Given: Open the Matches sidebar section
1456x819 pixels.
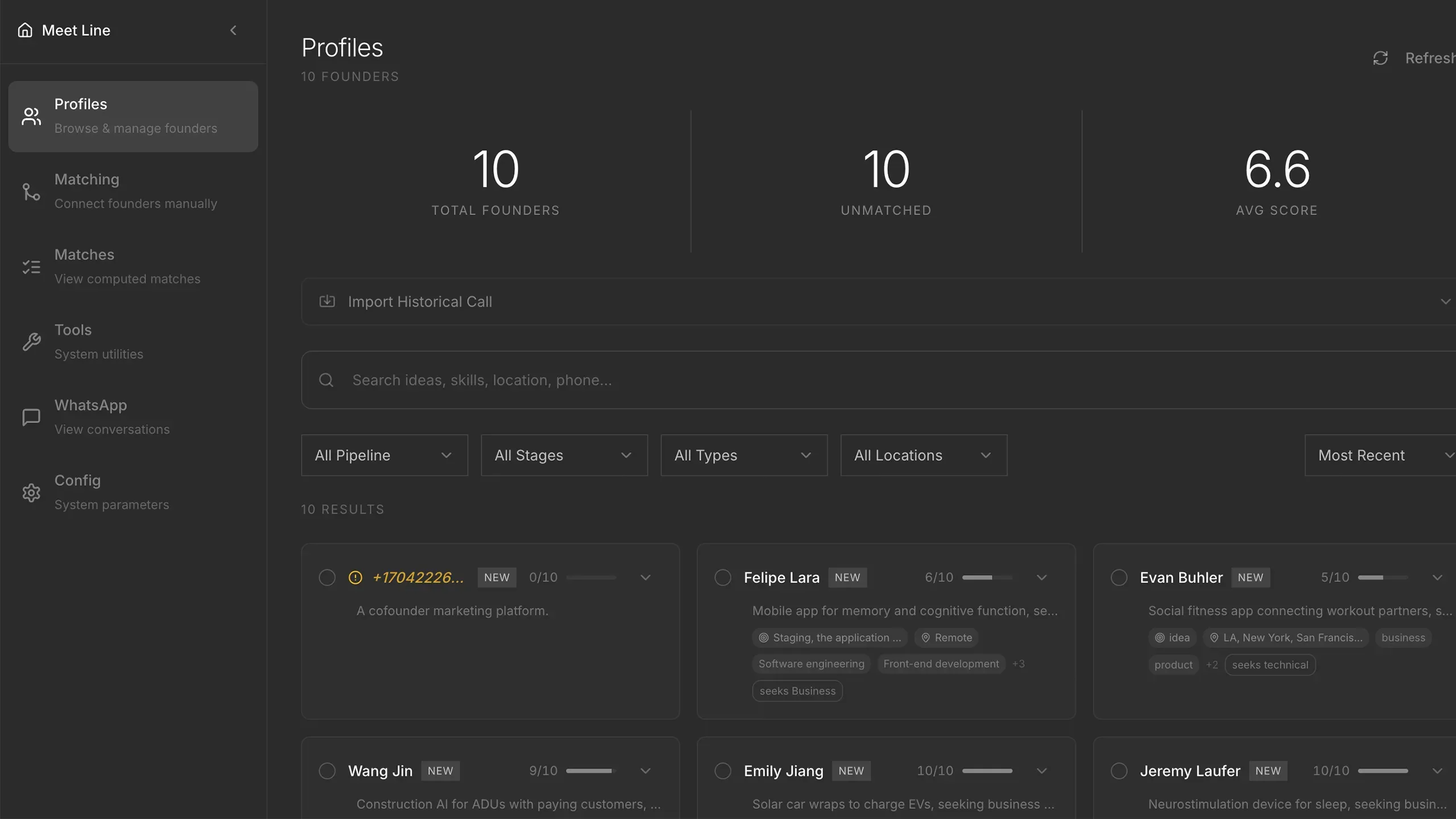Looking at the screenshot, I should click(x=133, y=266).
